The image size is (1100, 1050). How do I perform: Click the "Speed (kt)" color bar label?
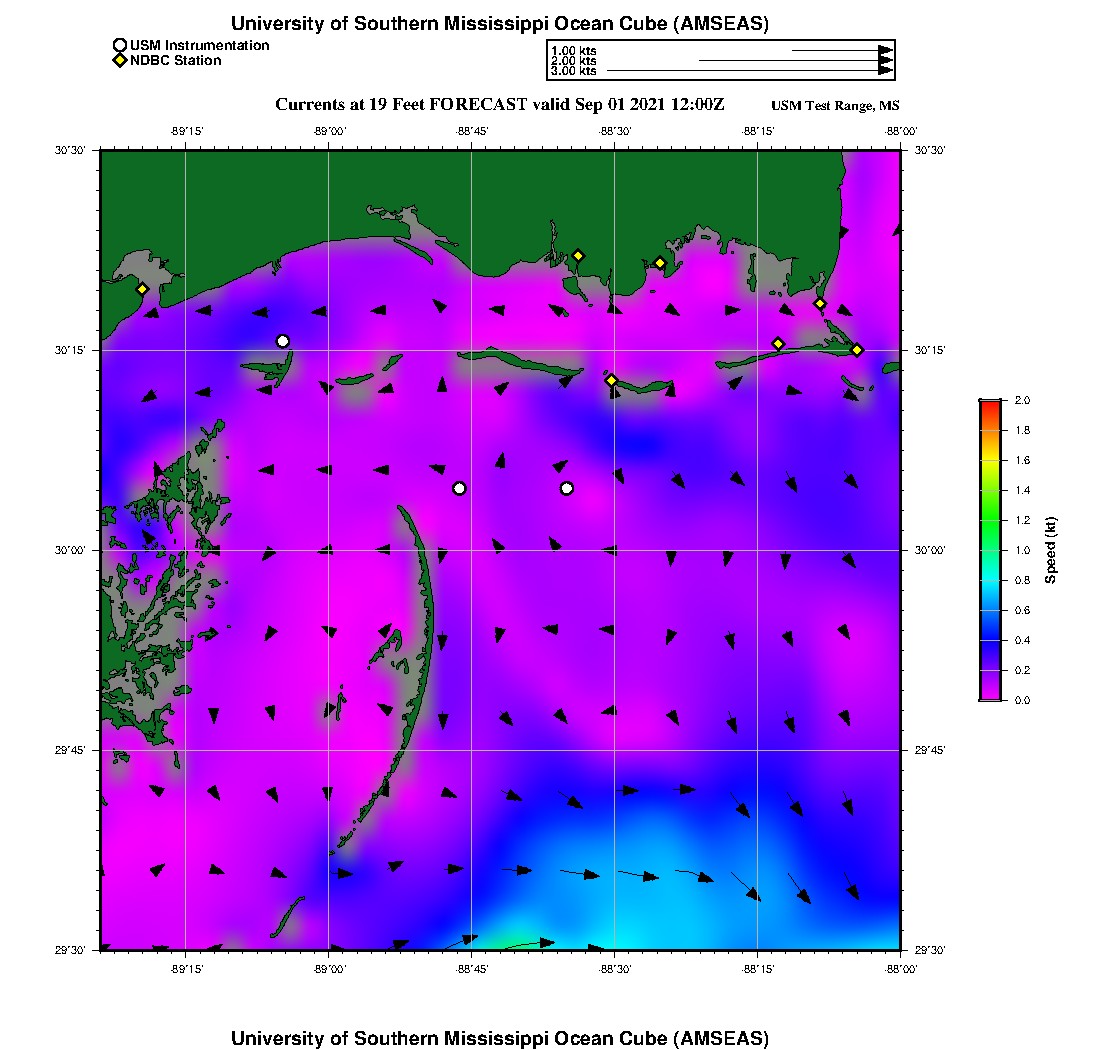(1051, 550)
